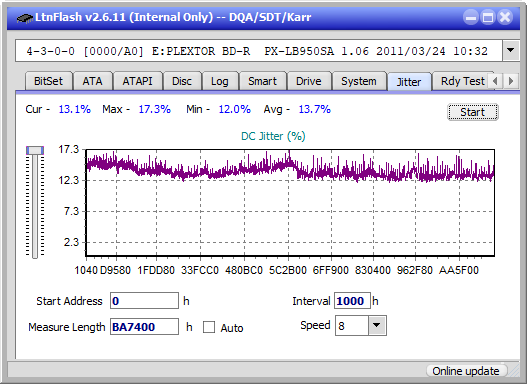Viewport: 527px width, 384px height.
Task: Close the LtnFlash window
Action: tap(505, 17)
